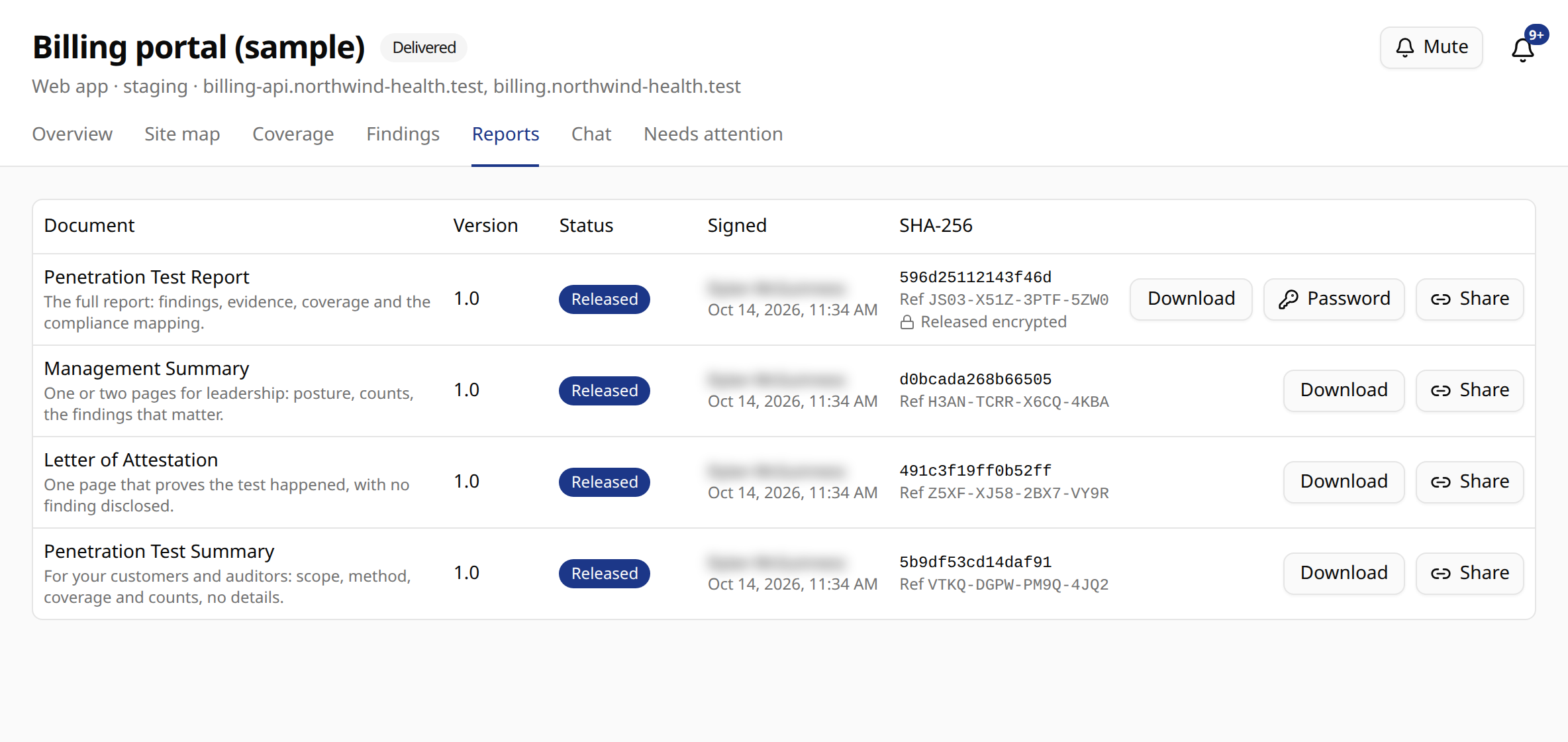Open the Chat tab
Image resolution: width=1568 pixels, height=742 pixels.
[x=591, y=134]
